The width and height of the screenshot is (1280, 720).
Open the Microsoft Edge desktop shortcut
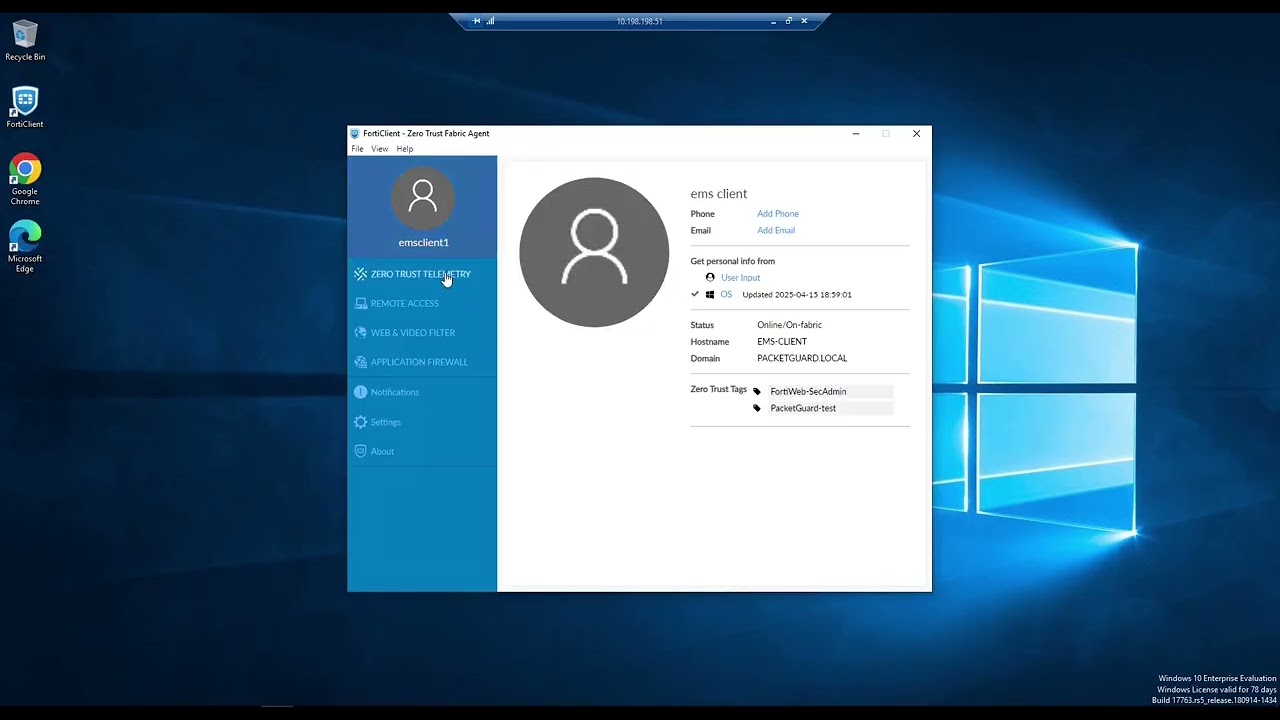pos(25,247)
